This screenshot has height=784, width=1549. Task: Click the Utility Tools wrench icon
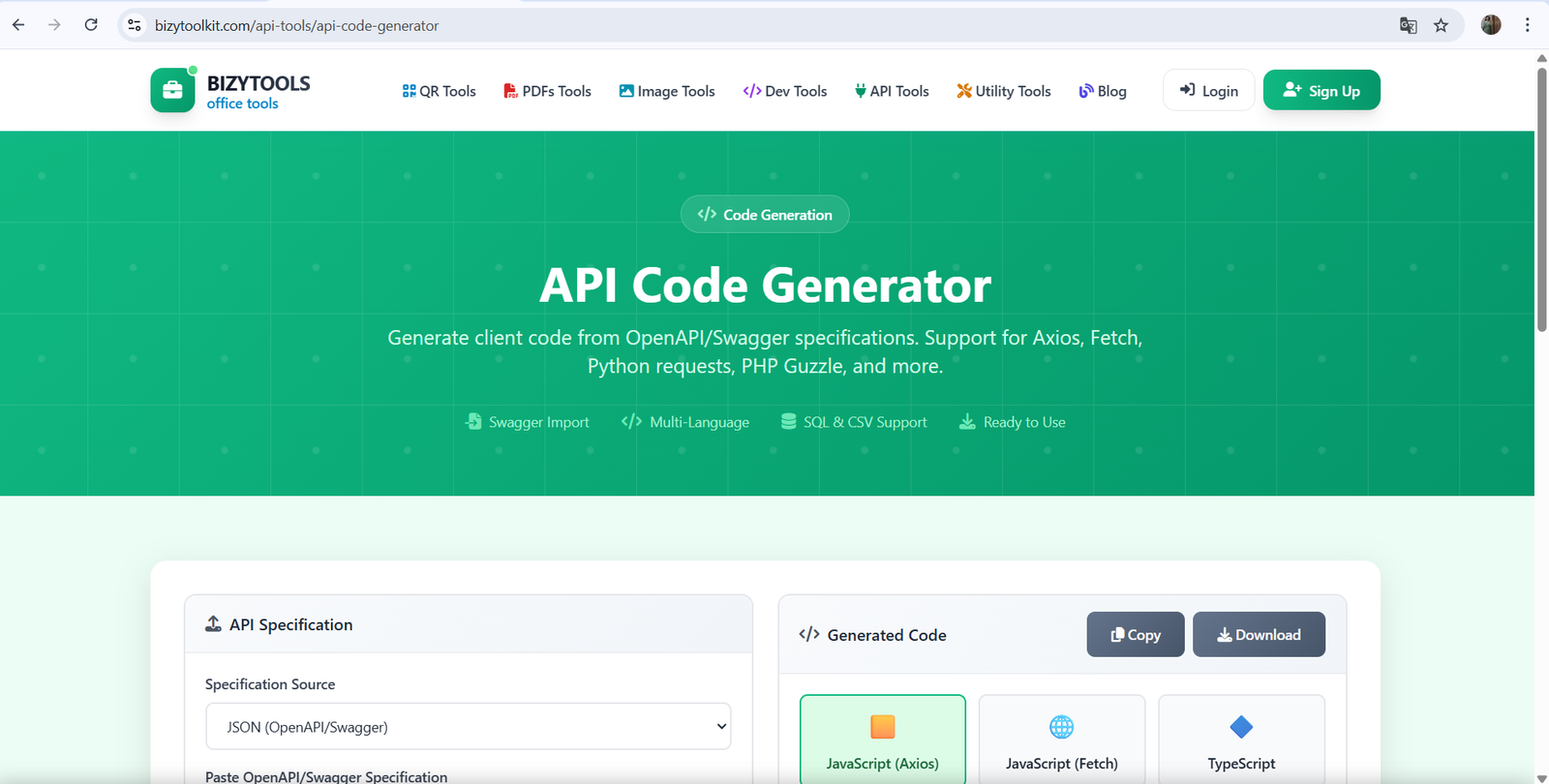[964, 91]
